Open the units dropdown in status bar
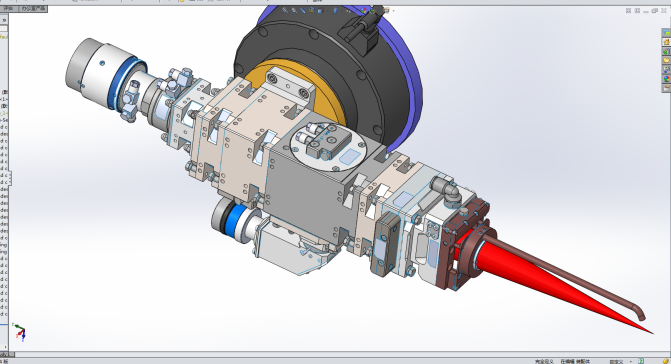Image resolution: width=671 pixels, height=364 pixels. point(631,361)
